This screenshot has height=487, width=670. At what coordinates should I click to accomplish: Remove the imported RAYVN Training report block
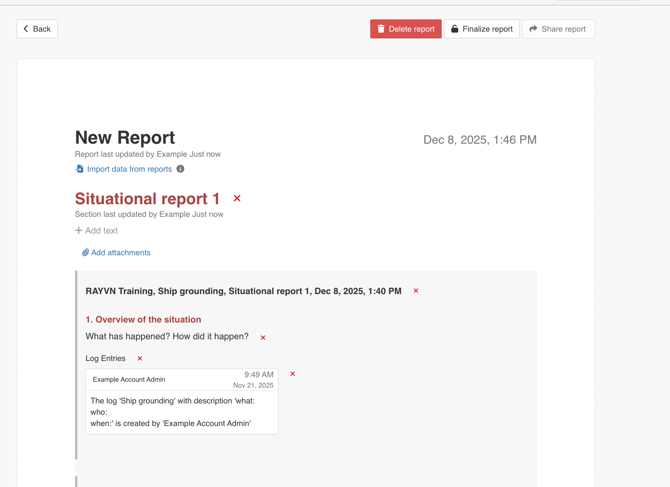416,291
